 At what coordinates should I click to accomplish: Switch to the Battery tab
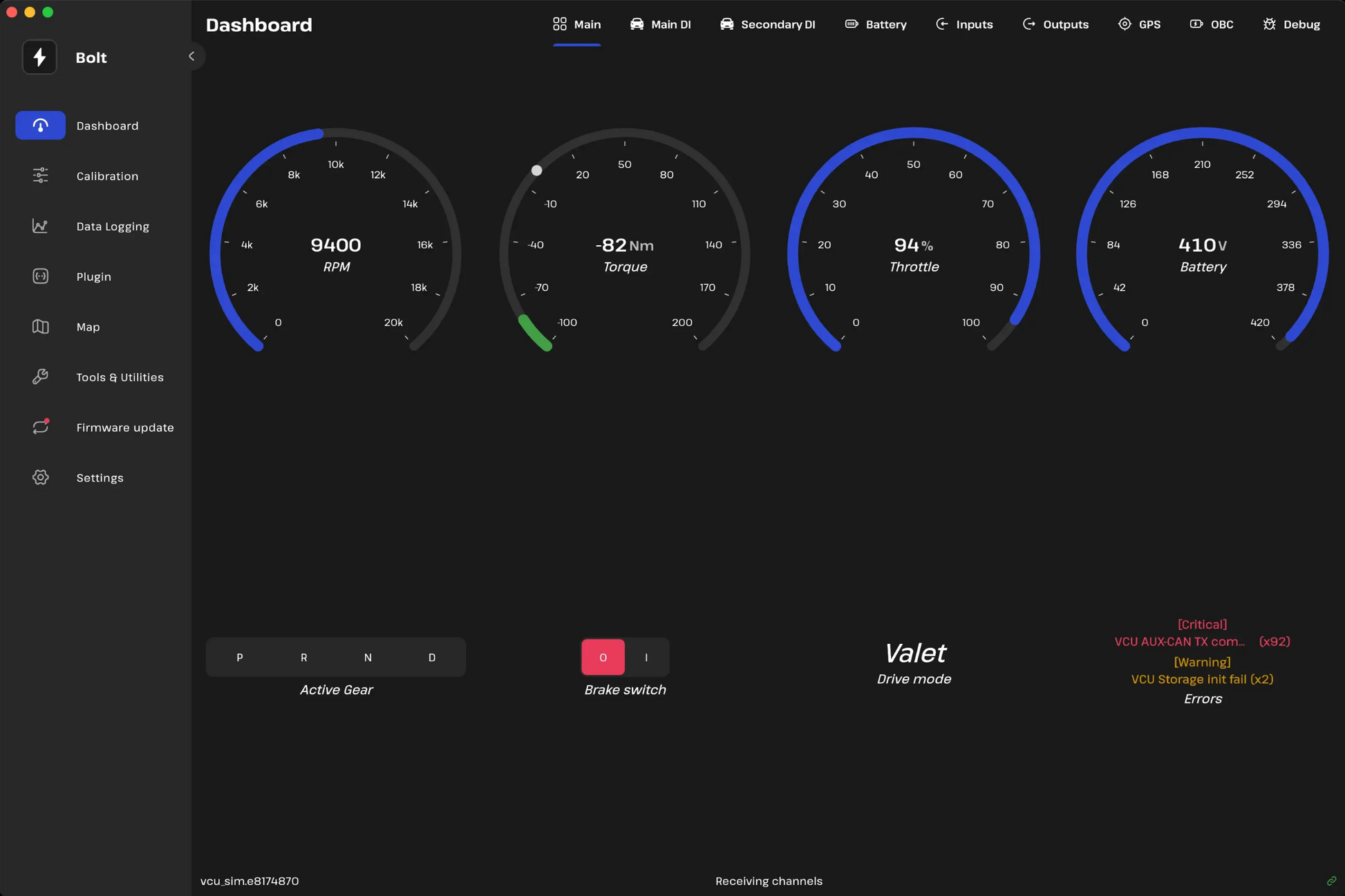[x=875, y=24]
